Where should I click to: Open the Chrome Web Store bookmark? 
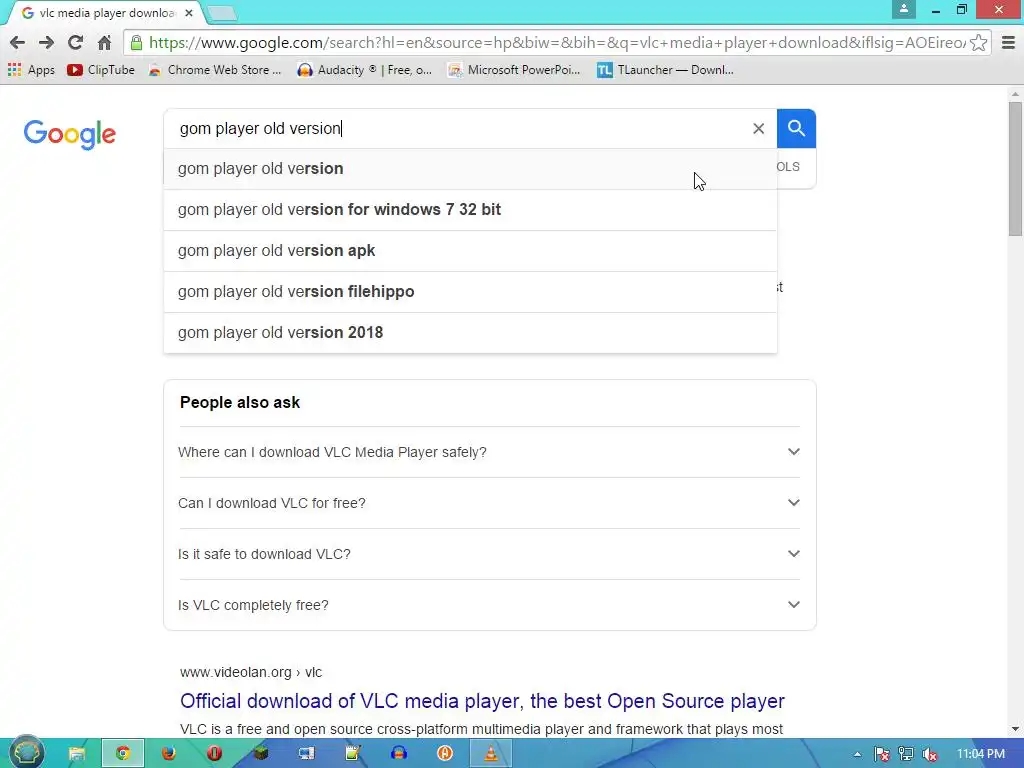pos(215,70)
